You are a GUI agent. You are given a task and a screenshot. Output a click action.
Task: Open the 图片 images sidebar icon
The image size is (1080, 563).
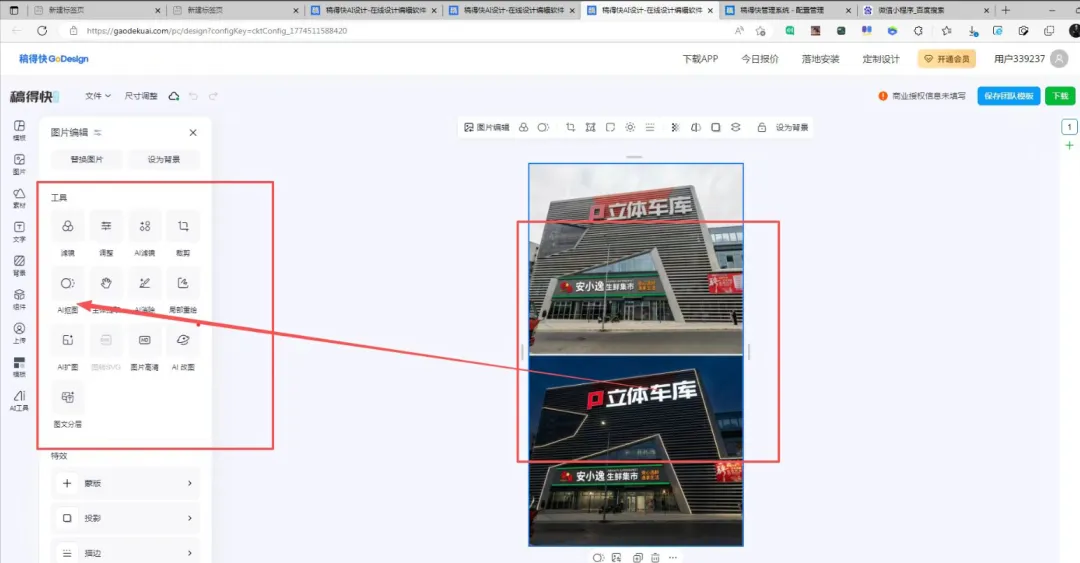(x=19, y=164)
